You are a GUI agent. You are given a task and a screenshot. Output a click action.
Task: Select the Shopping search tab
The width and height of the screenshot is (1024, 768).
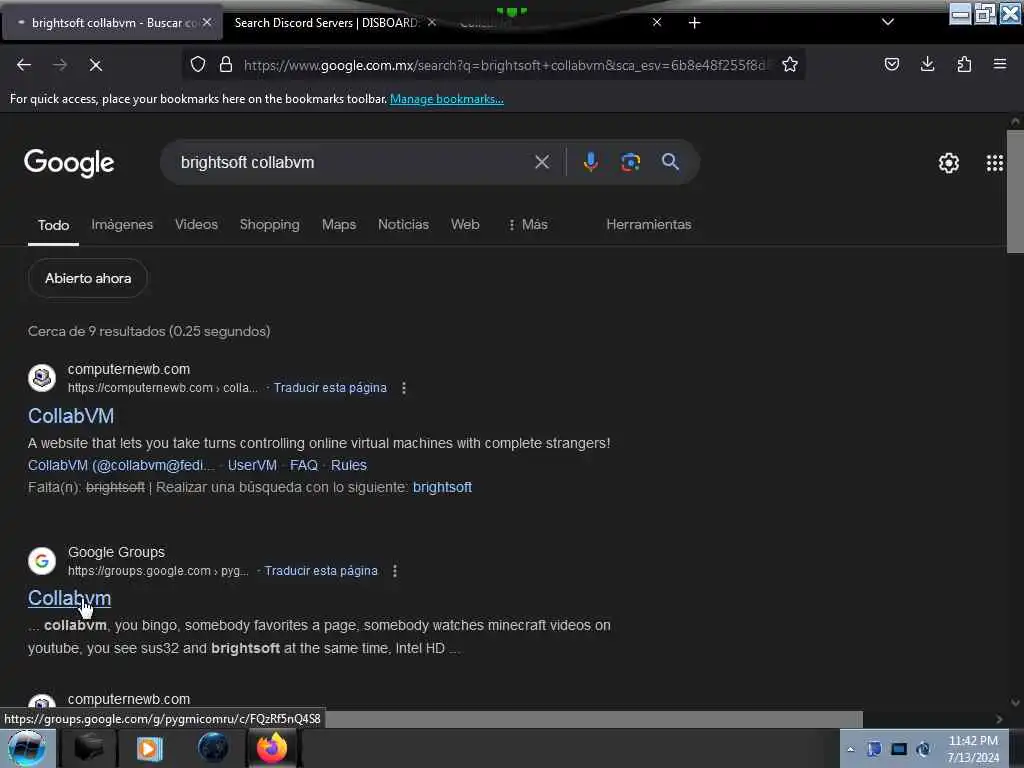click(x=269, y=224)
